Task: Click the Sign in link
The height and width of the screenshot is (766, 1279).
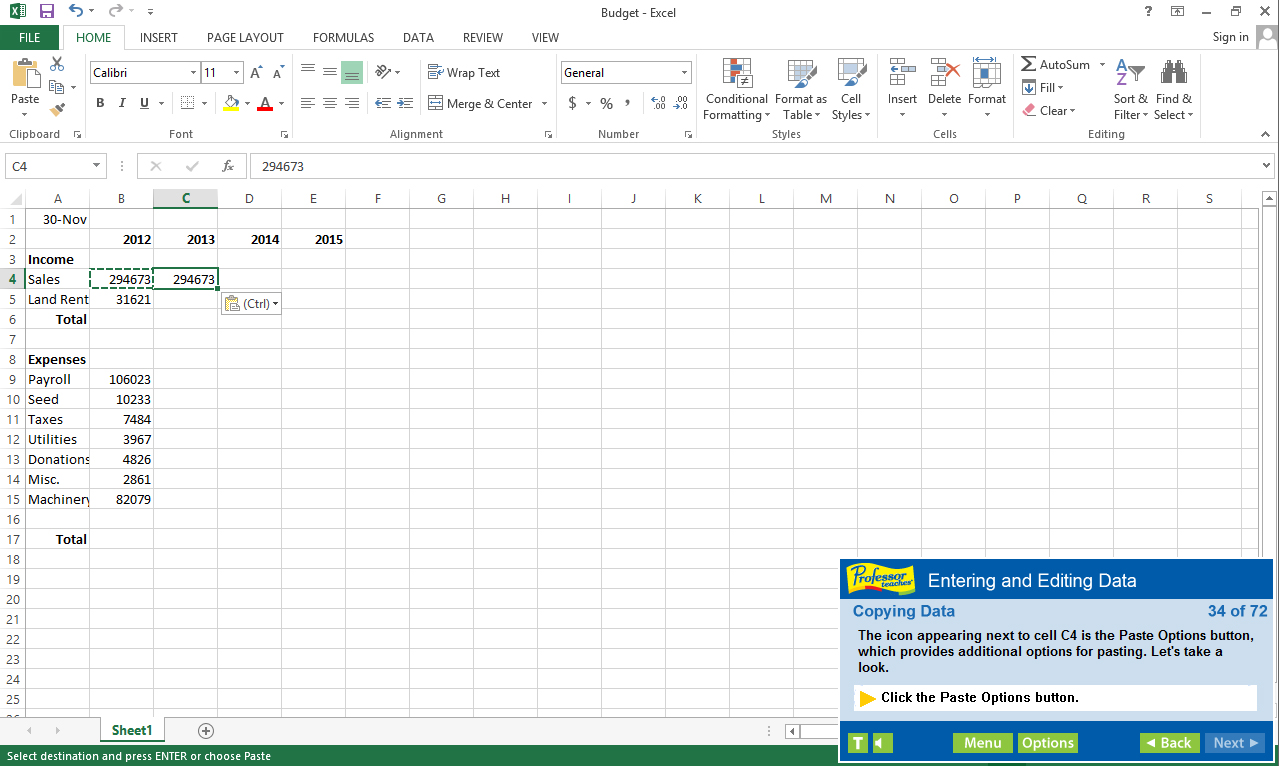Action: (x=1229, y=37)
